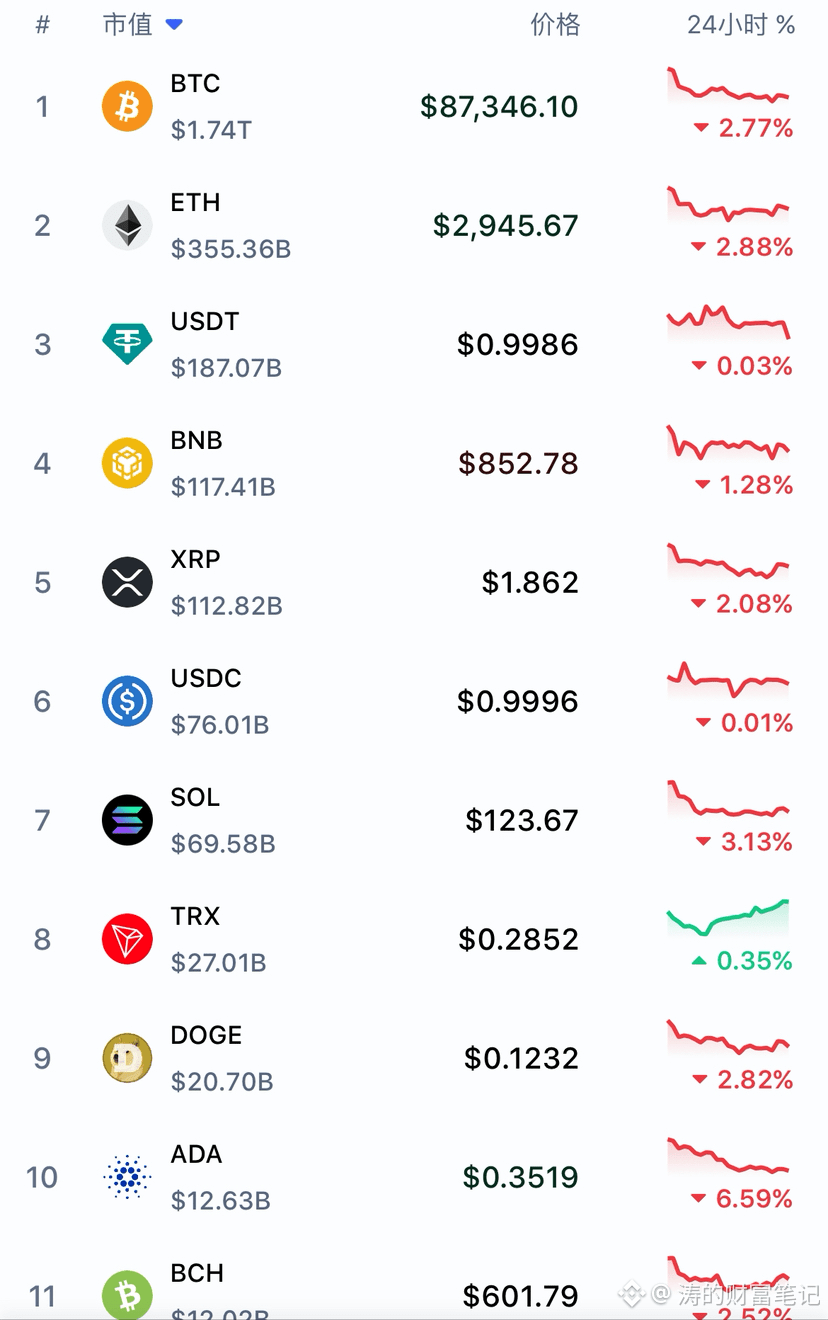Sort by the # rank column header

pyautogui.click(x=42, y=25)
